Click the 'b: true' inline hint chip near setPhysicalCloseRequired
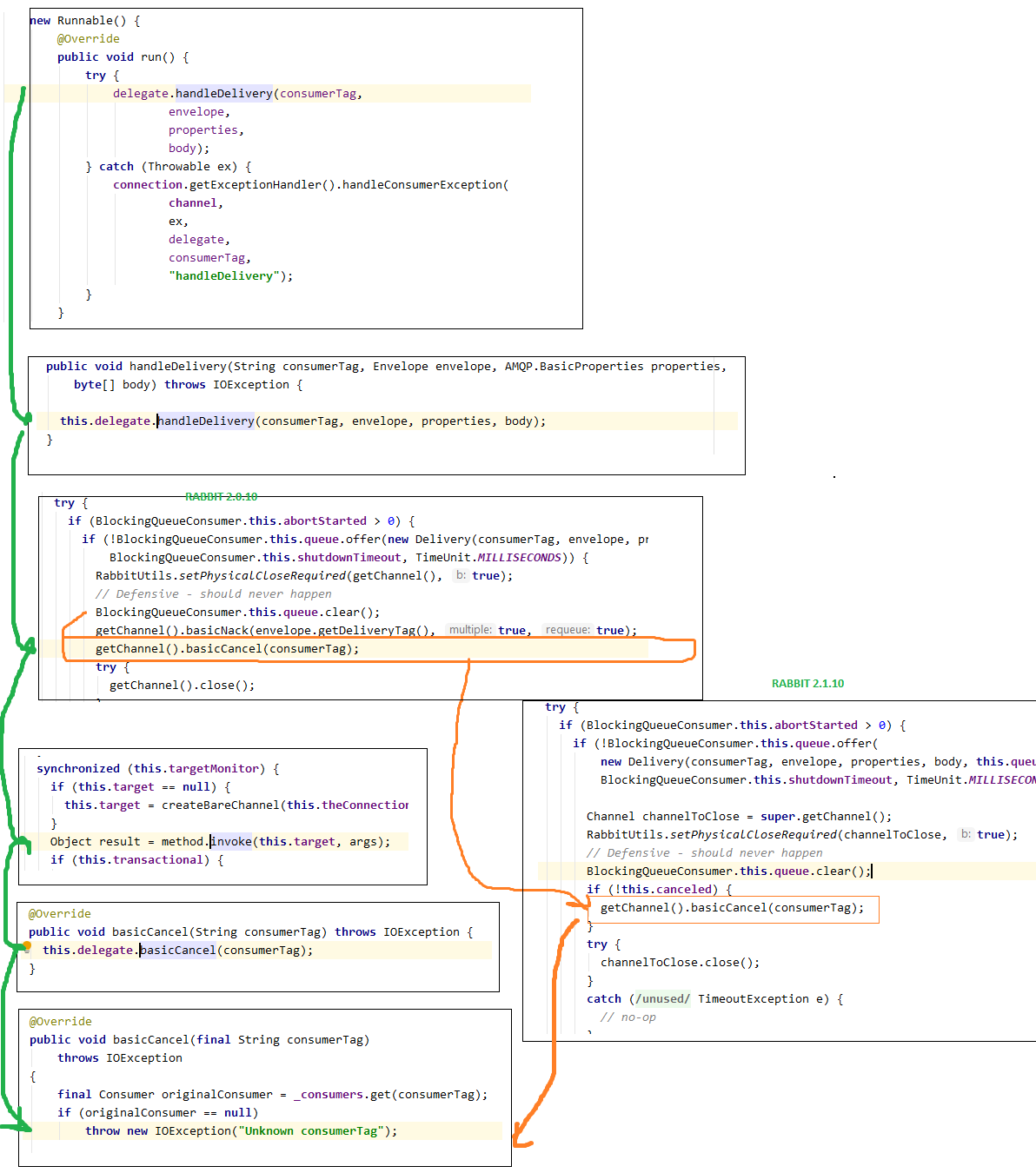The height and width of the screenshot is (1173, 1036). coord(461,575)
